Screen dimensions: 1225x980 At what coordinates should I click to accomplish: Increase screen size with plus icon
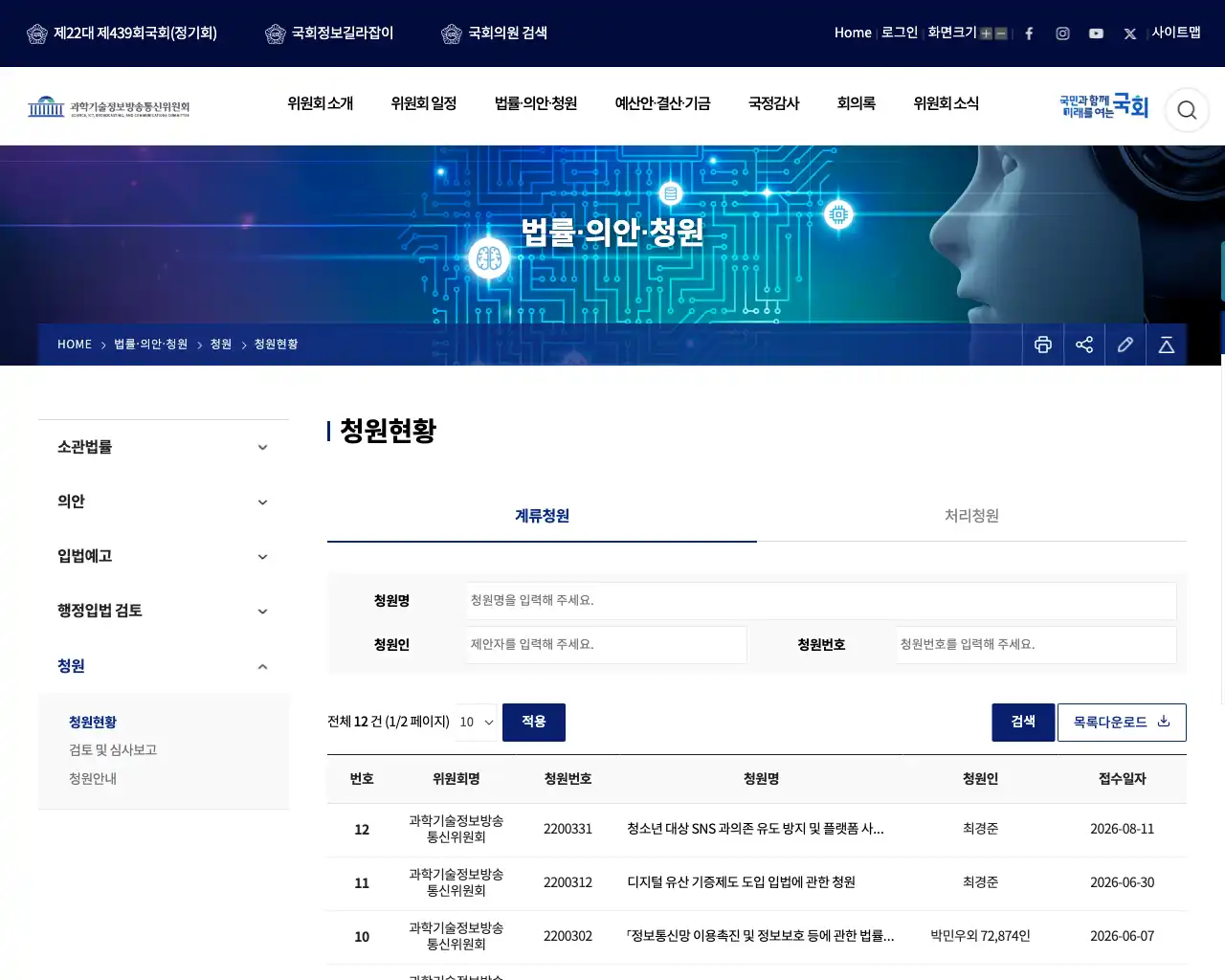point(986,33)
